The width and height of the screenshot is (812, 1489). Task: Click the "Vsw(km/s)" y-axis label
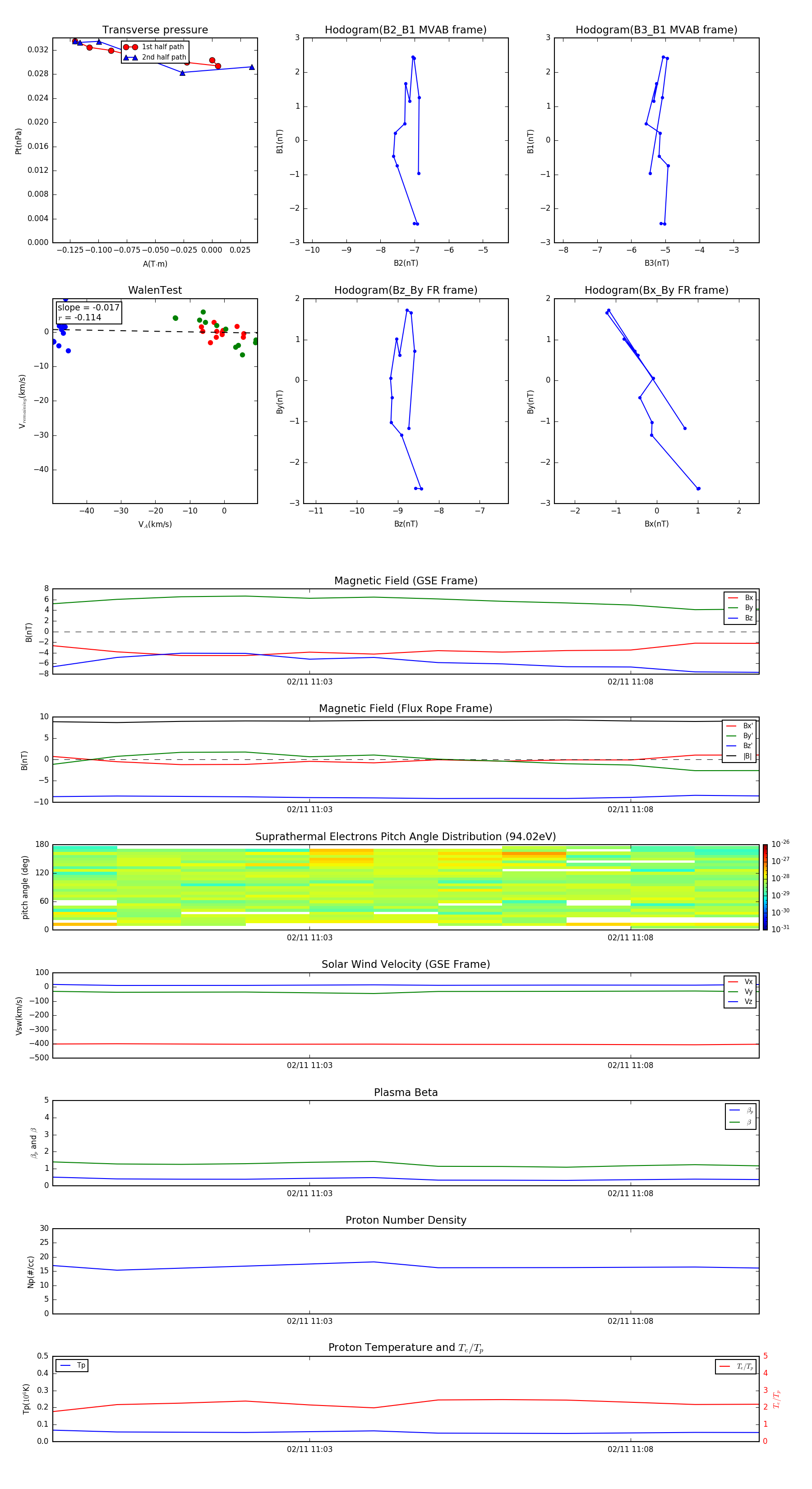(x=18, y=1015)
